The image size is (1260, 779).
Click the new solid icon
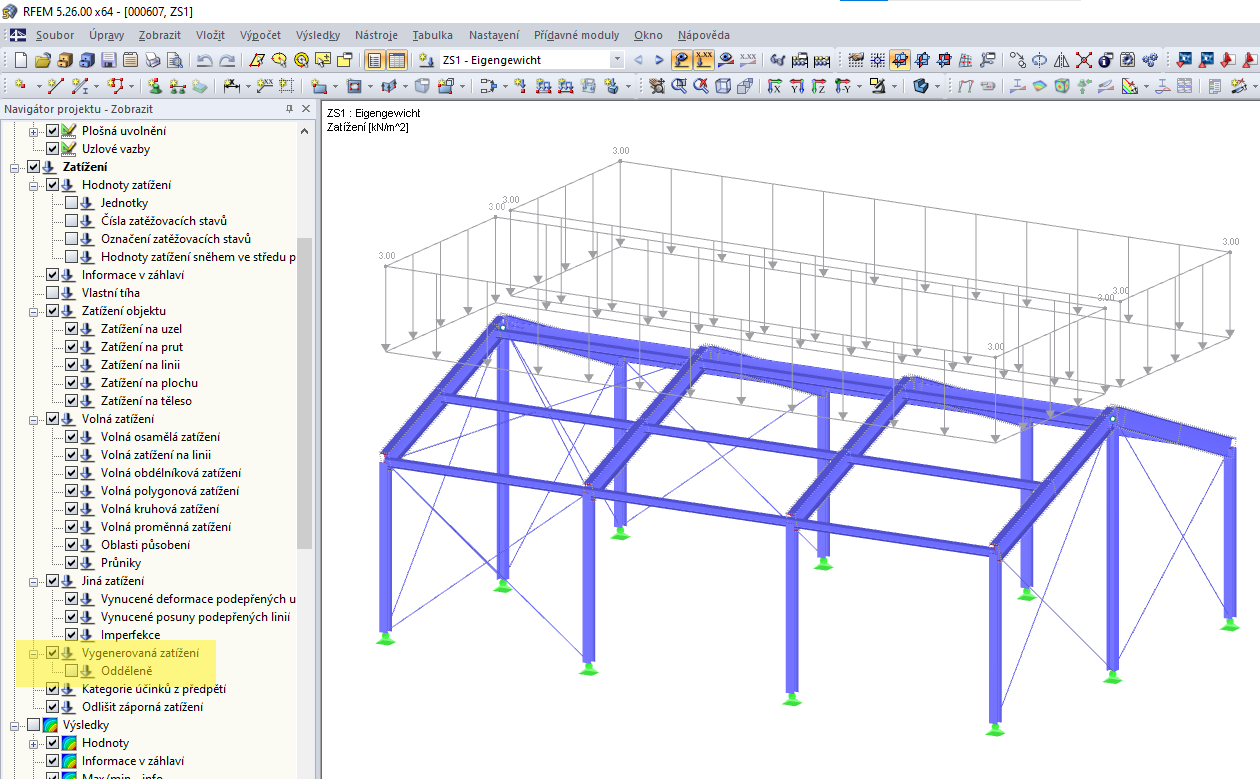[422, 86]
